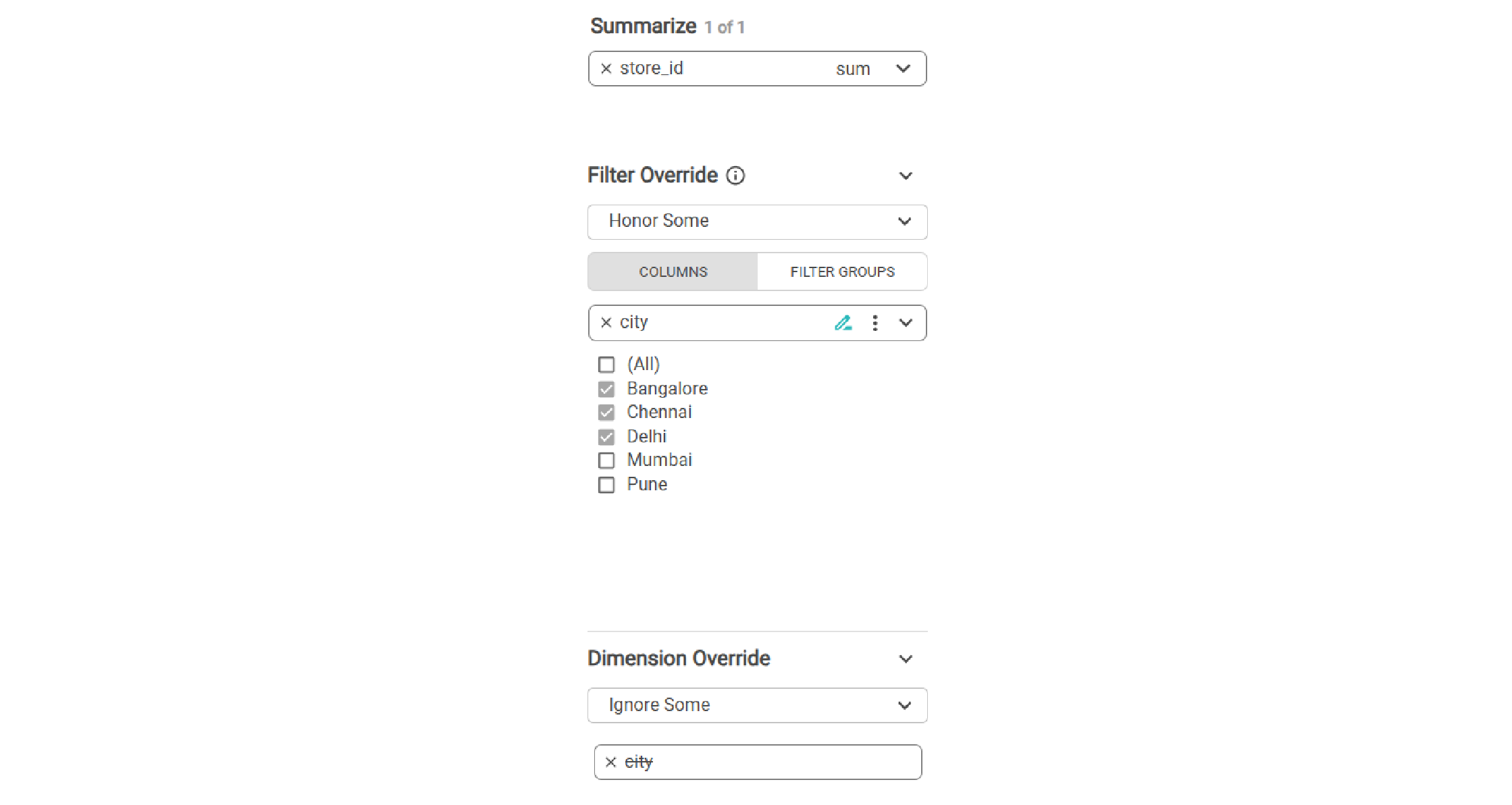The image size is (1512, 805).
Task: Uncheck the Bangalore checkbox
Action: (x=606, y=389)
